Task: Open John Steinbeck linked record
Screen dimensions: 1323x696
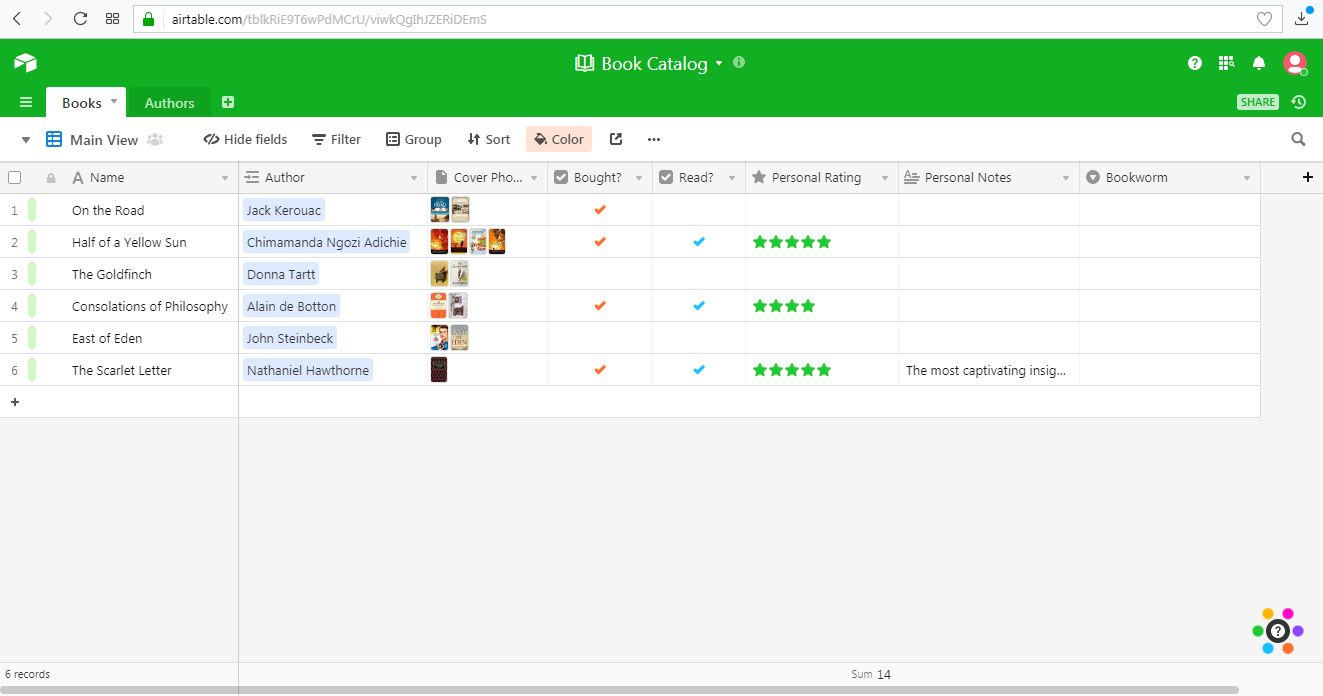Action: tap(290, 338)
